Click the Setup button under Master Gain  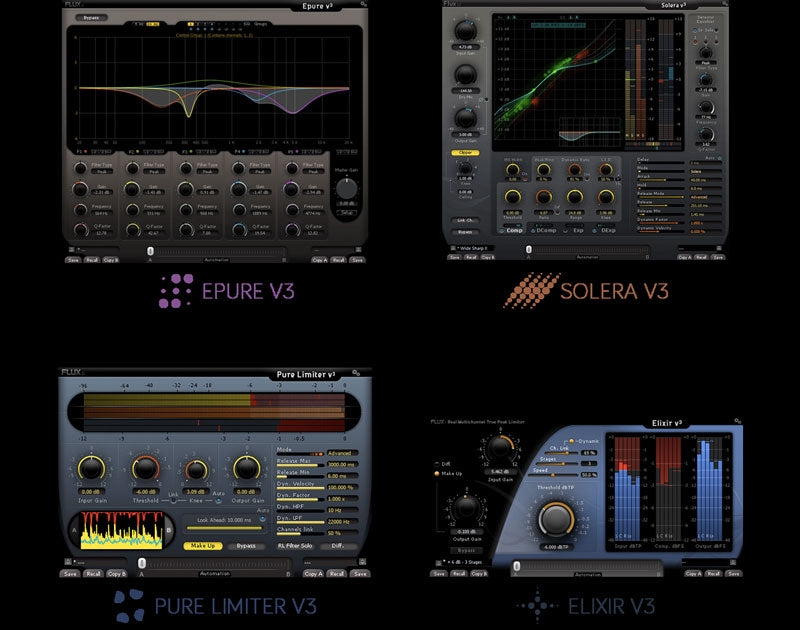click(x=346, y=213)
